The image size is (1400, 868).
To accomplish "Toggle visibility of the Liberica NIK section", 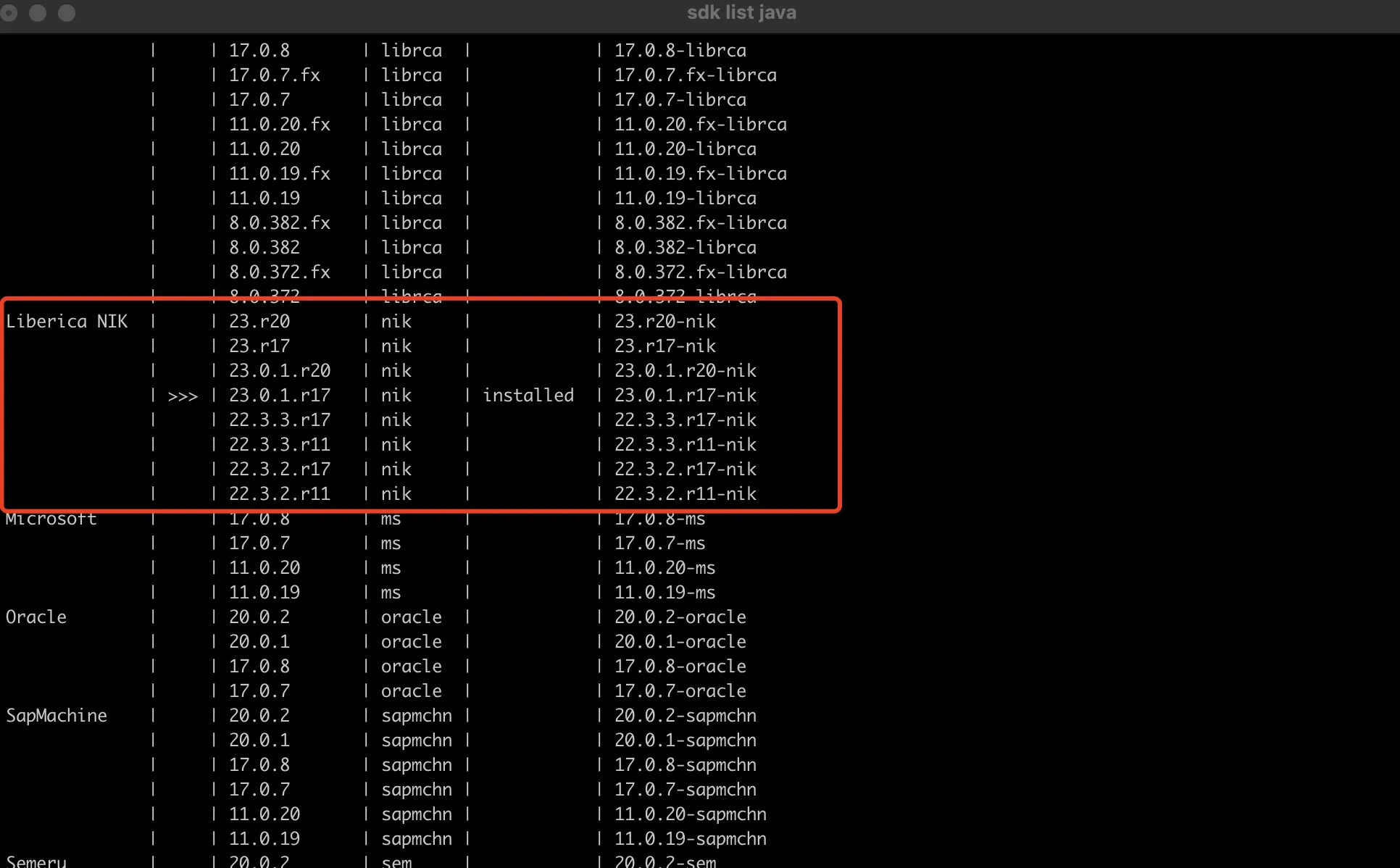I will tap(67, 320).
